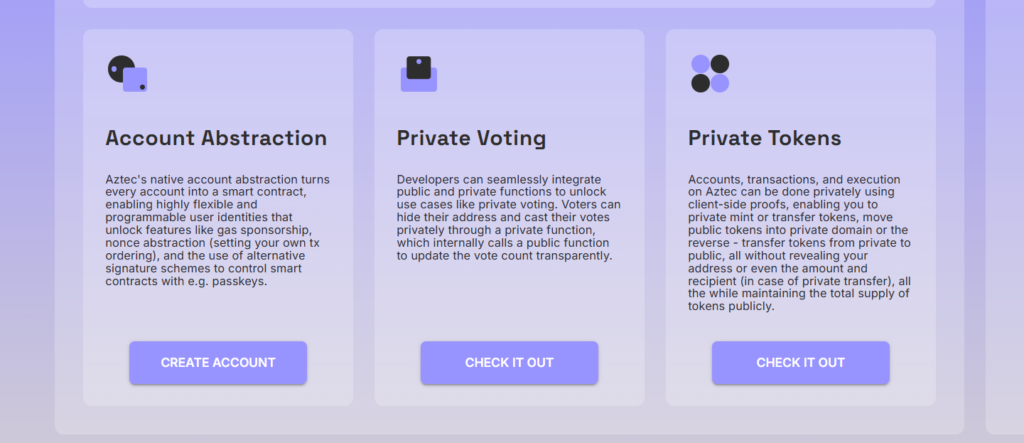Screen dimensions: 1024x443
Task: Select the Private Voting heading
Action: coord(472,138)
